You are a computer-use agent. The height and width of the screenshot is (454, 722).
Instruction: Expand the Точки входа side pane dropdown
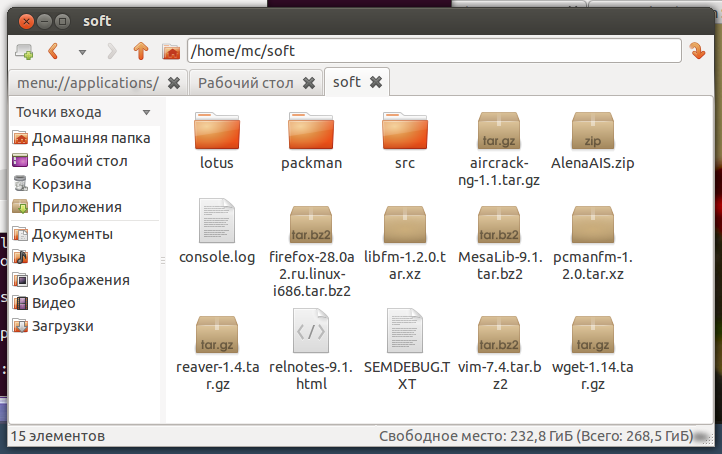pos(146,112)
